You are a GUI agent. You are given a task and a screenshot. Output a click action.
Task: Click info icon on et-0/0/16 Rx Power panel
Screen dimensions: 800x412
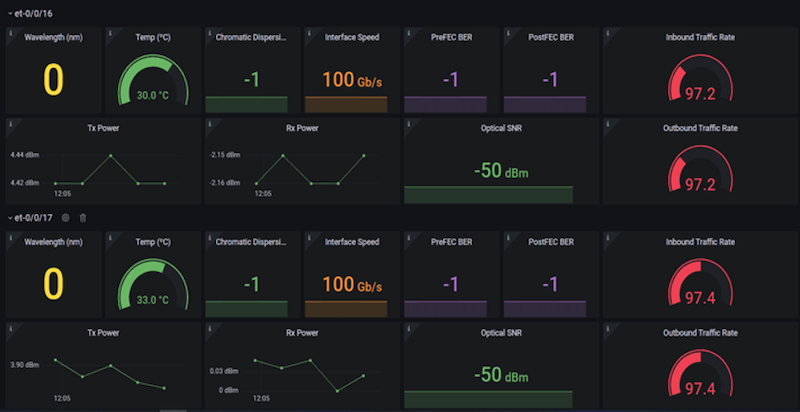point(208,124)
